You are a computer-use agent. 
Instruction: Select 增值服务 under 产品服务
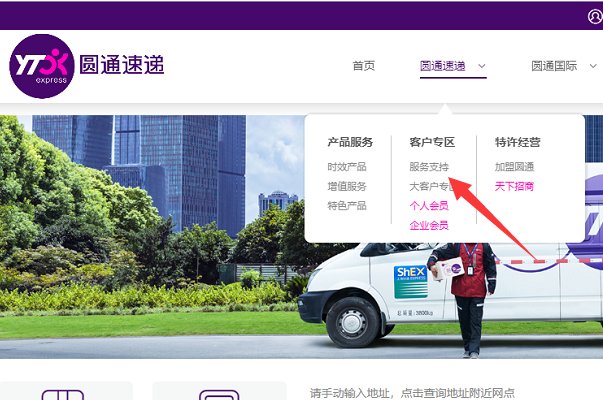[347, 187]
